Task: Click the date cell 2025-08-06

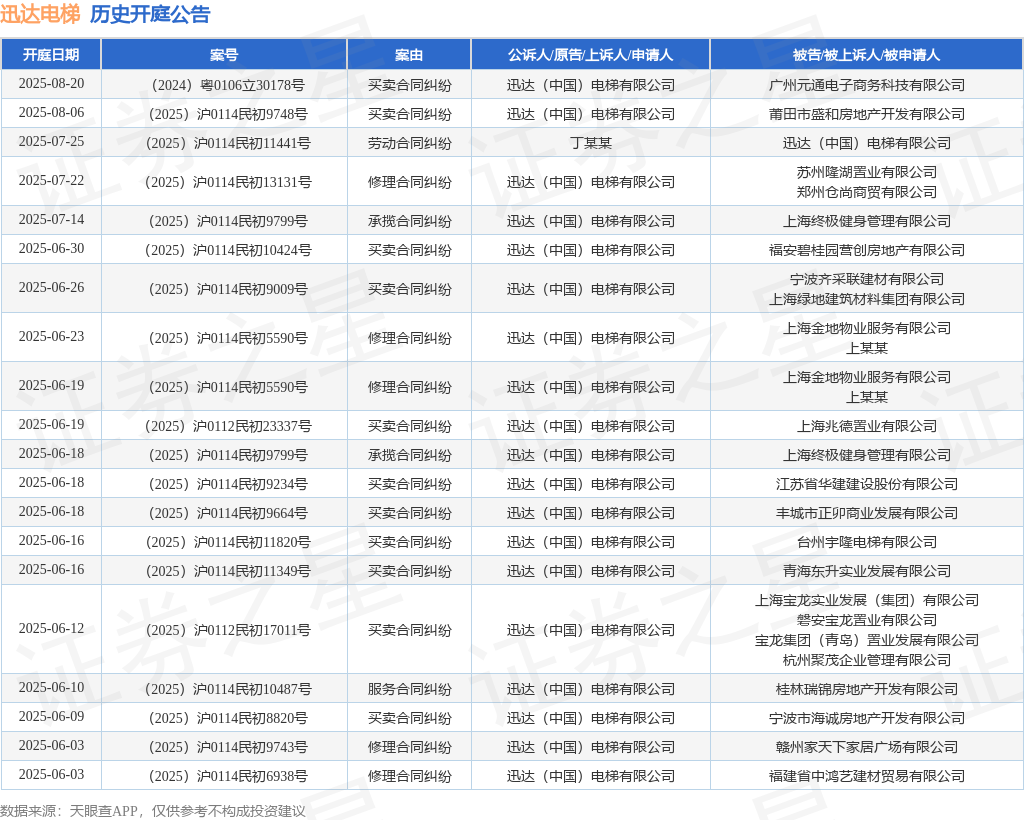Action: point(51,112)
